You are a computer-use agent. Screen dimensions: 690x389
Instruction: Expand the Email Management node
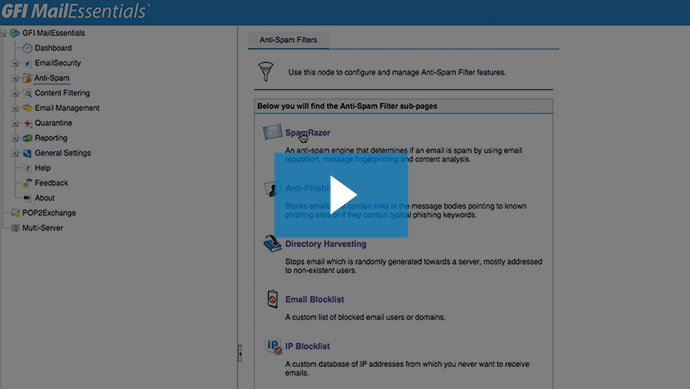[x=15, y=108]
